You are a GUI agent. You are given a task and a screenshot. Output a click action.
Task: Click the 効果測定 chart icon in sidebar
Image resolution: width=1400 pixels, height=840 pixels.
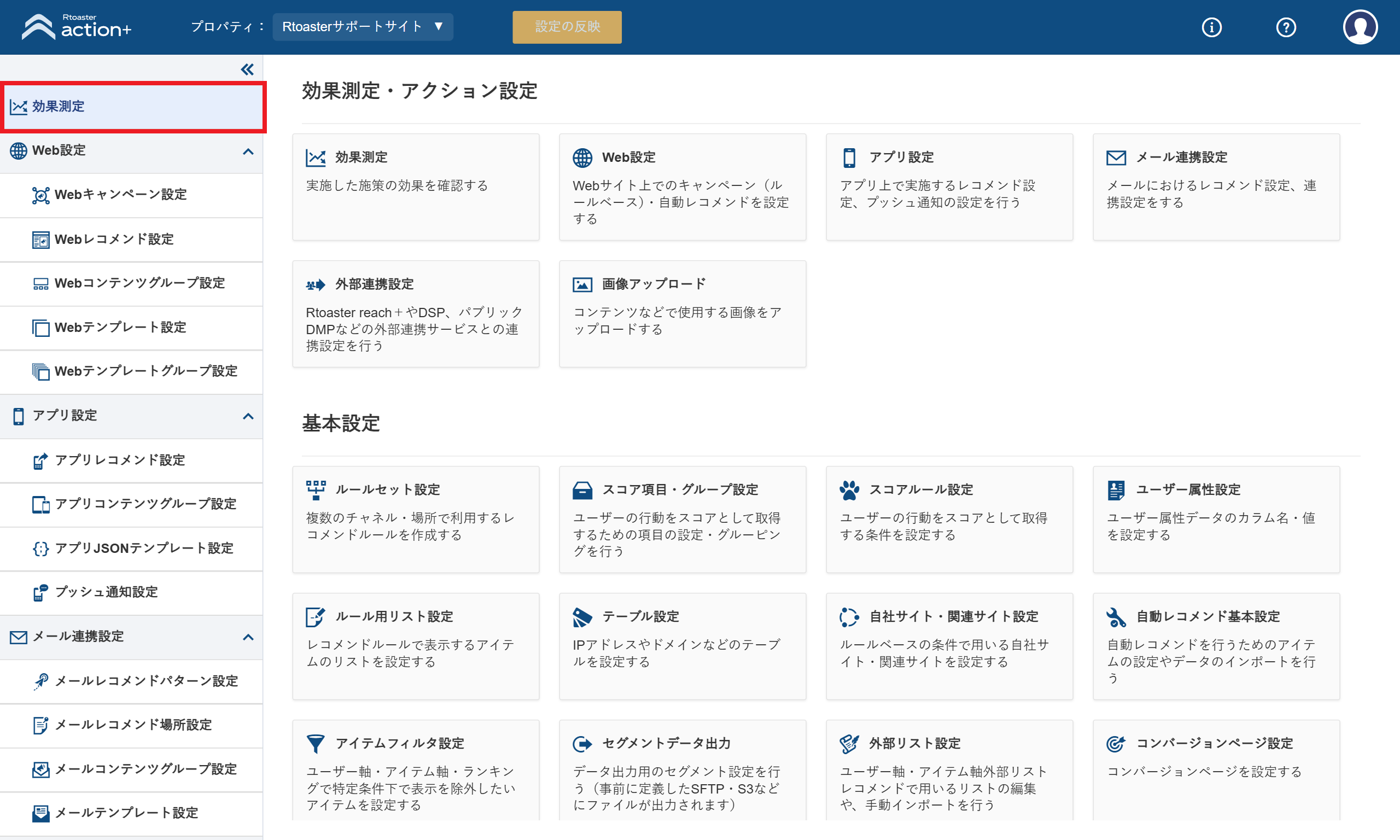(x=19, y=107)
